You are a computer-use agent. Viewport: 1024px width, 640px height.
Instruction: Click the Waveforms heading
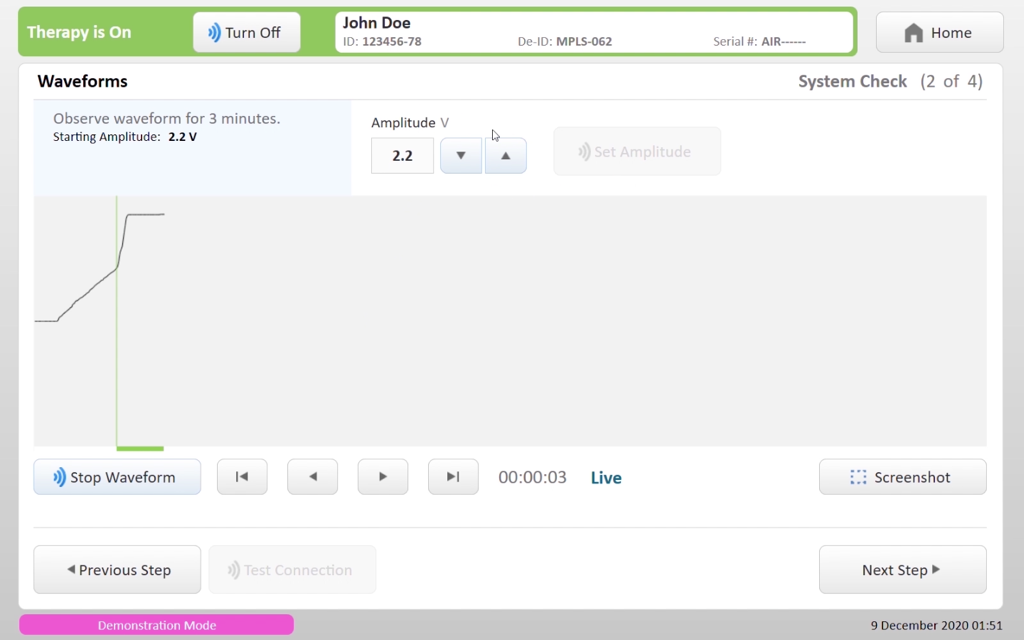point(82,82)
